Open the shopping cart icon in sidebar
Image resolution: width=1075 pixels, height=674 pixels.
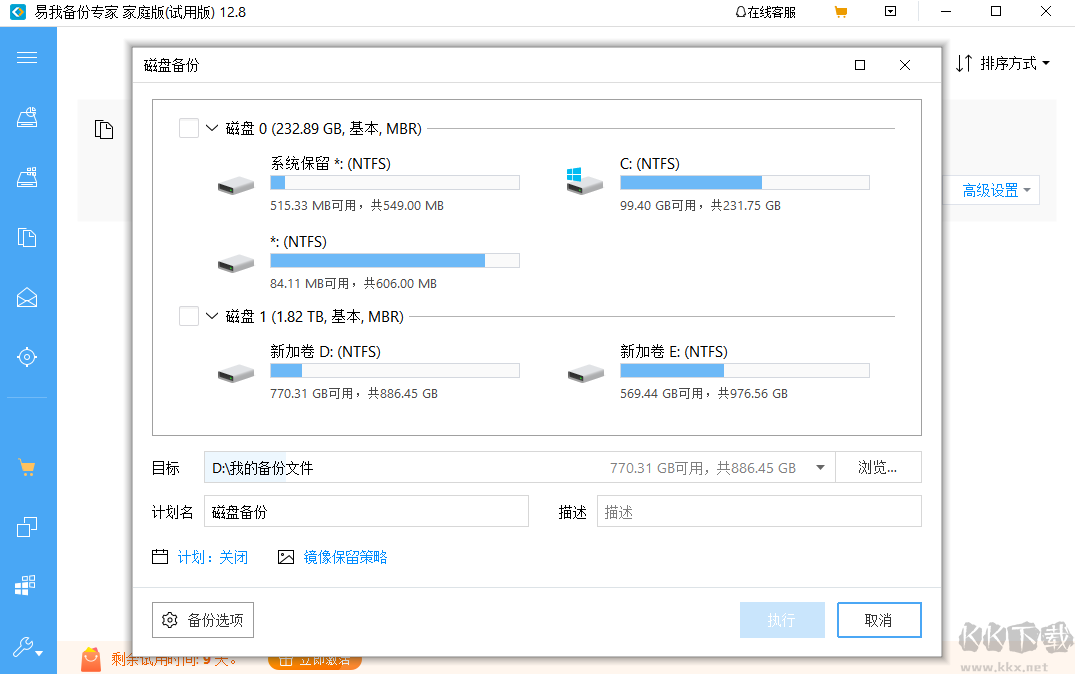point(27,467)
